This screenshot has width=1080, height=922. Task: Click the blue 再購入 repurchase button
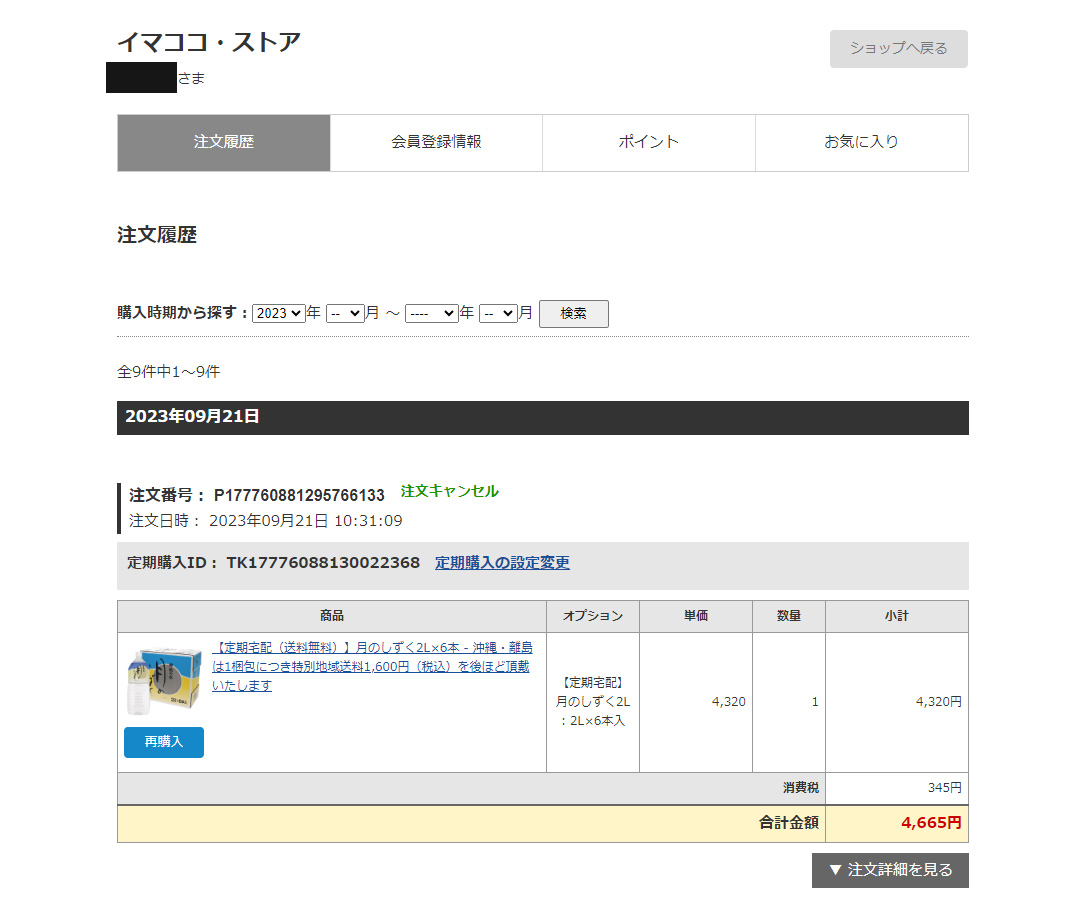click(163, 742)
